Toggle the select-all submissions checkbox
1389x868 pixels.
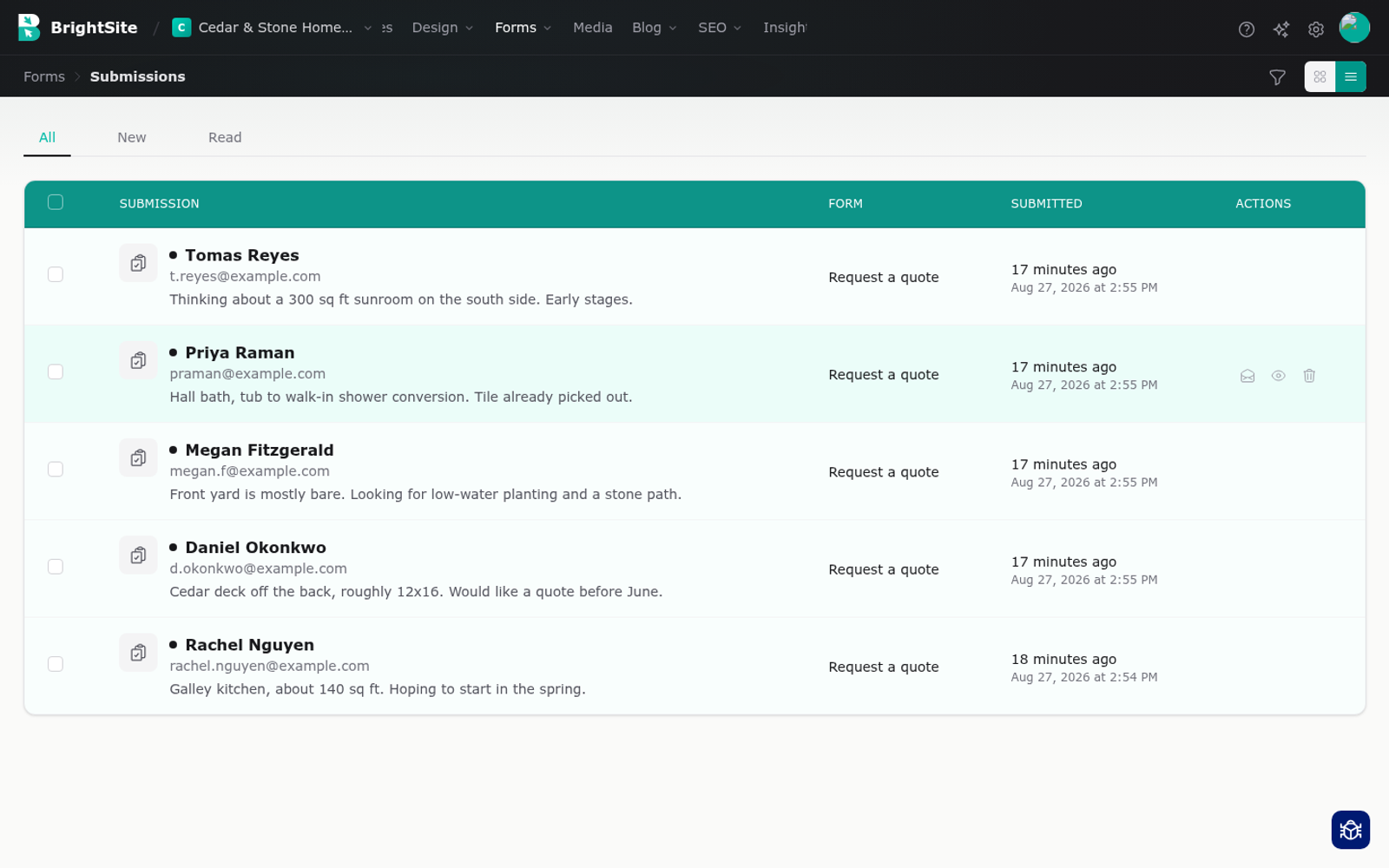[x=56, y=202]
